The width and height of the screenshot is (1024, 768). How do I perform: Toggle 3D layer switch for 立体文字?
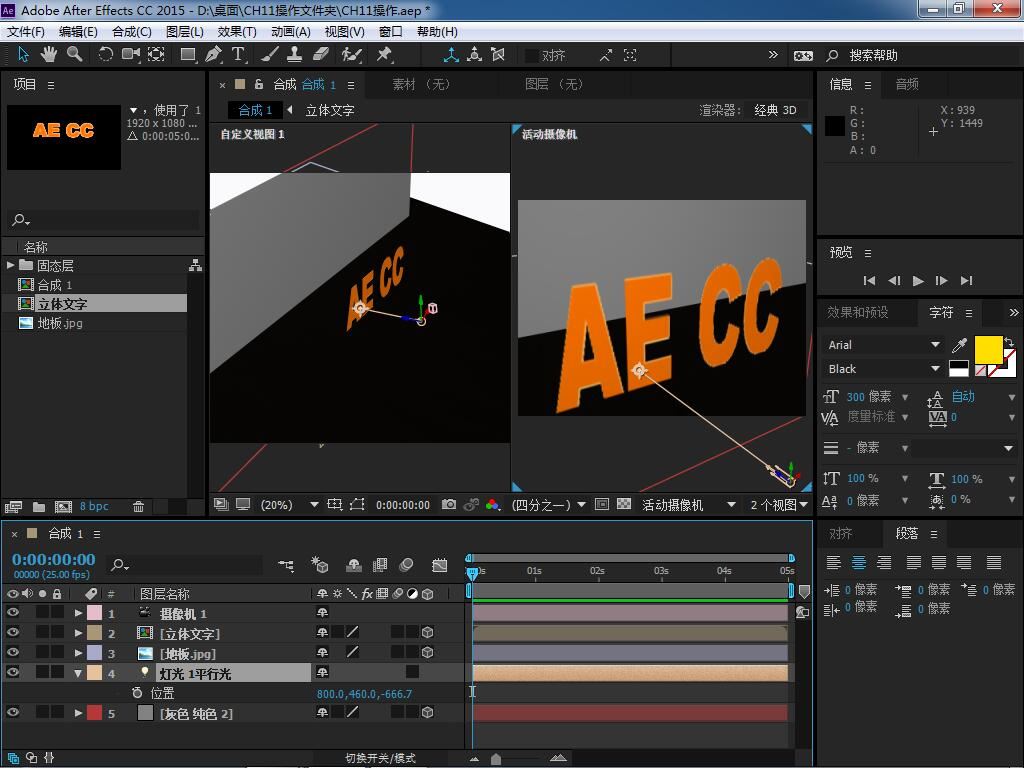[x=427, y=633]
